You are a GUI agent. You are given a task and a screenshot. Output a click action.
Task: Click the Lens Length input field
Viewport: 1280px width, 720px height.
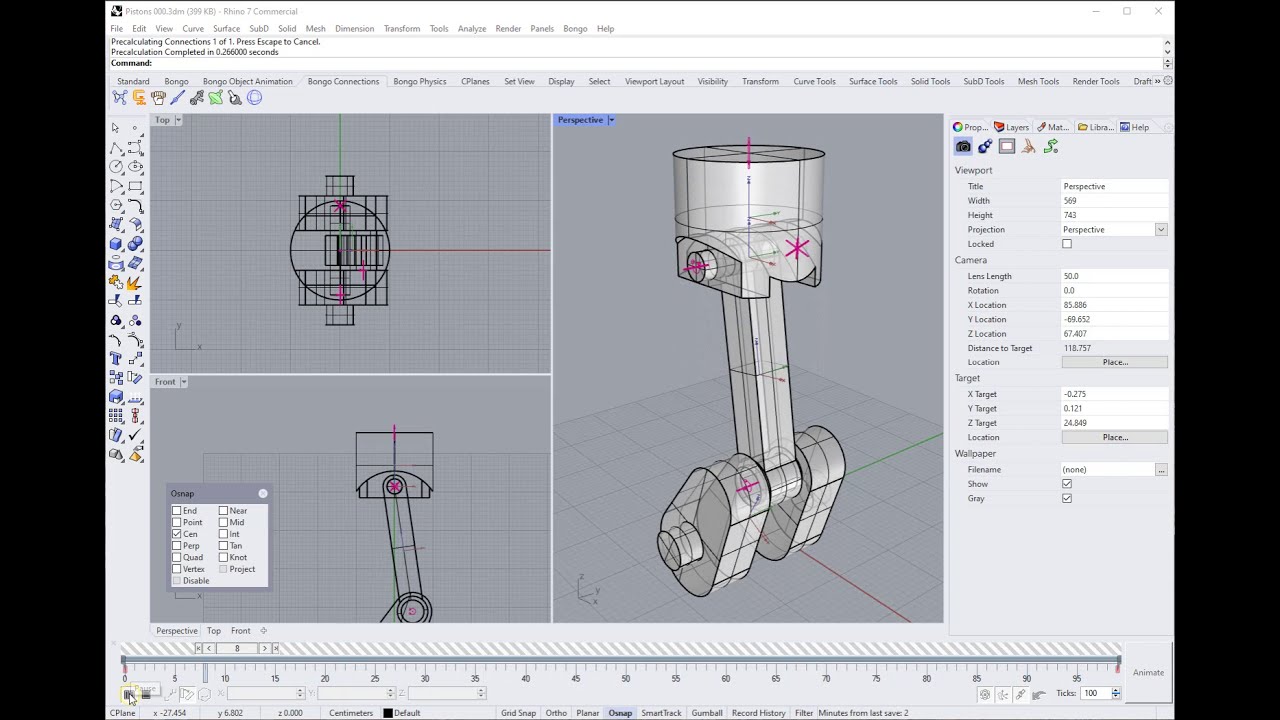1114,276
